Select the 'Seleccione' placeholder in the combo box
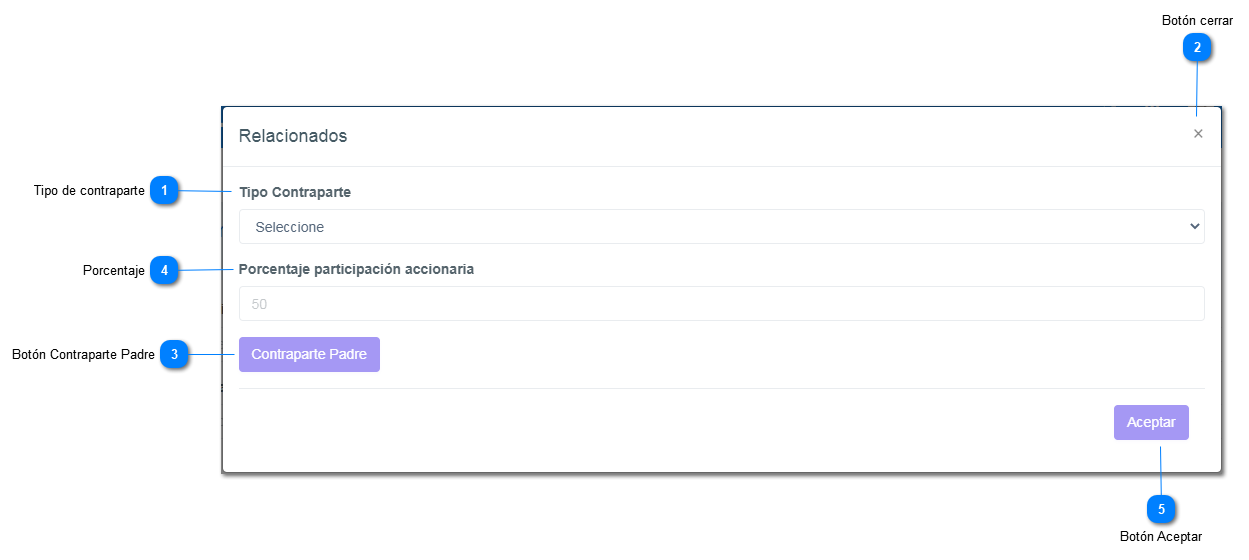 pos(290,227)
